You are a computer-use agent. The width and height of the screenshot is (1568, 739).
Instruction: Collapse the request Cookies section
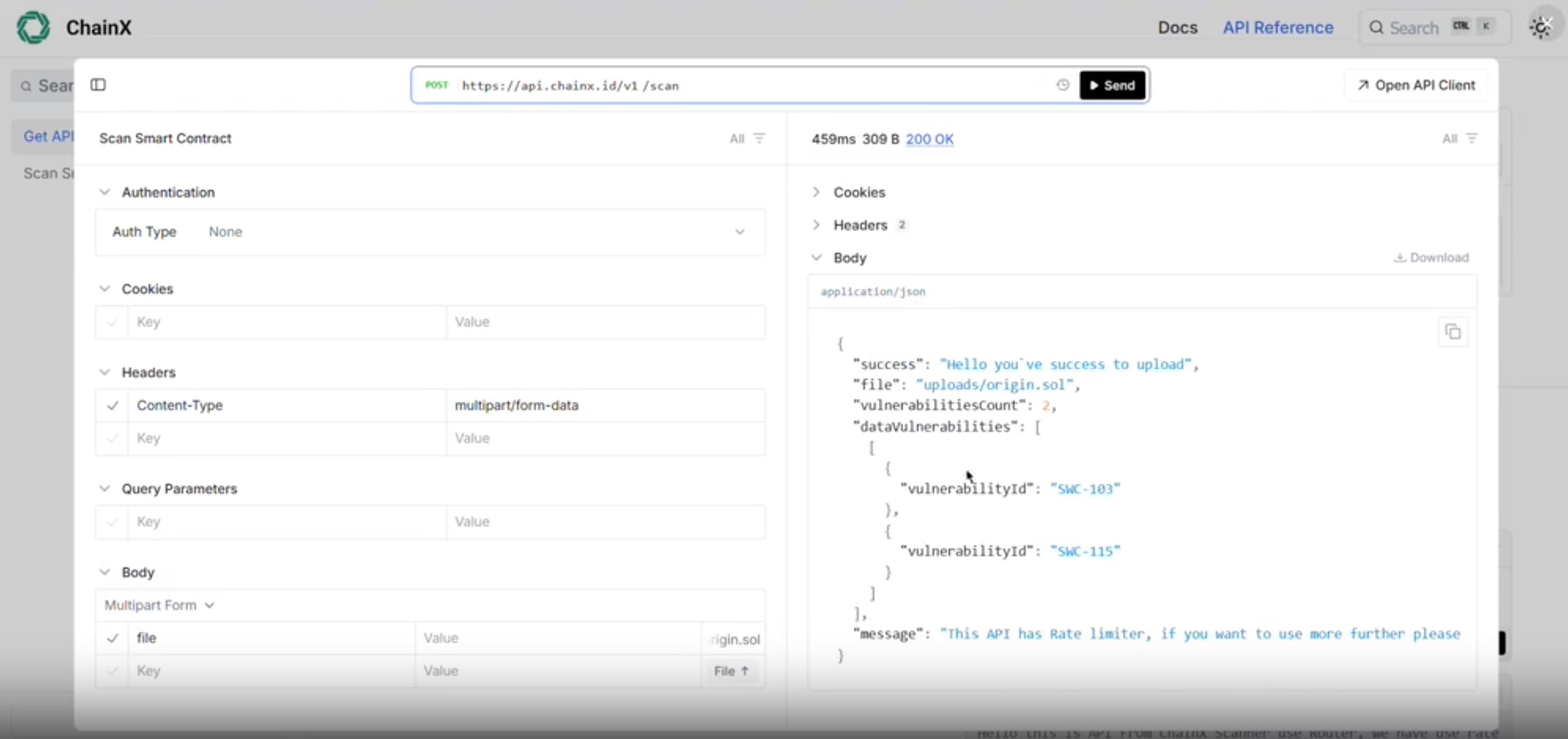click(x=105, y=289)
